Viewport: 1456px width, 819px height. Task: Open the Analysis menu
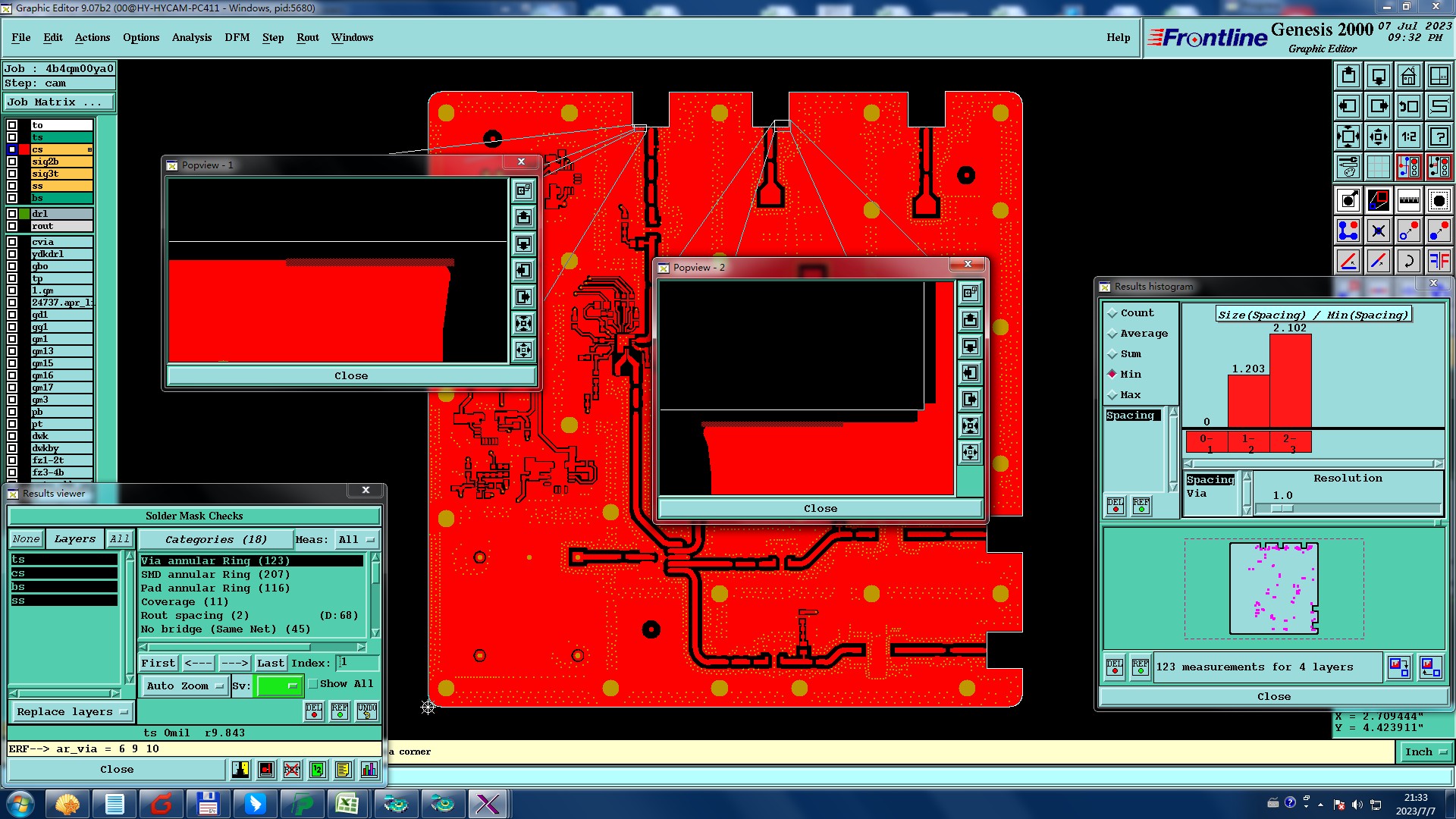tap(191, 37)
